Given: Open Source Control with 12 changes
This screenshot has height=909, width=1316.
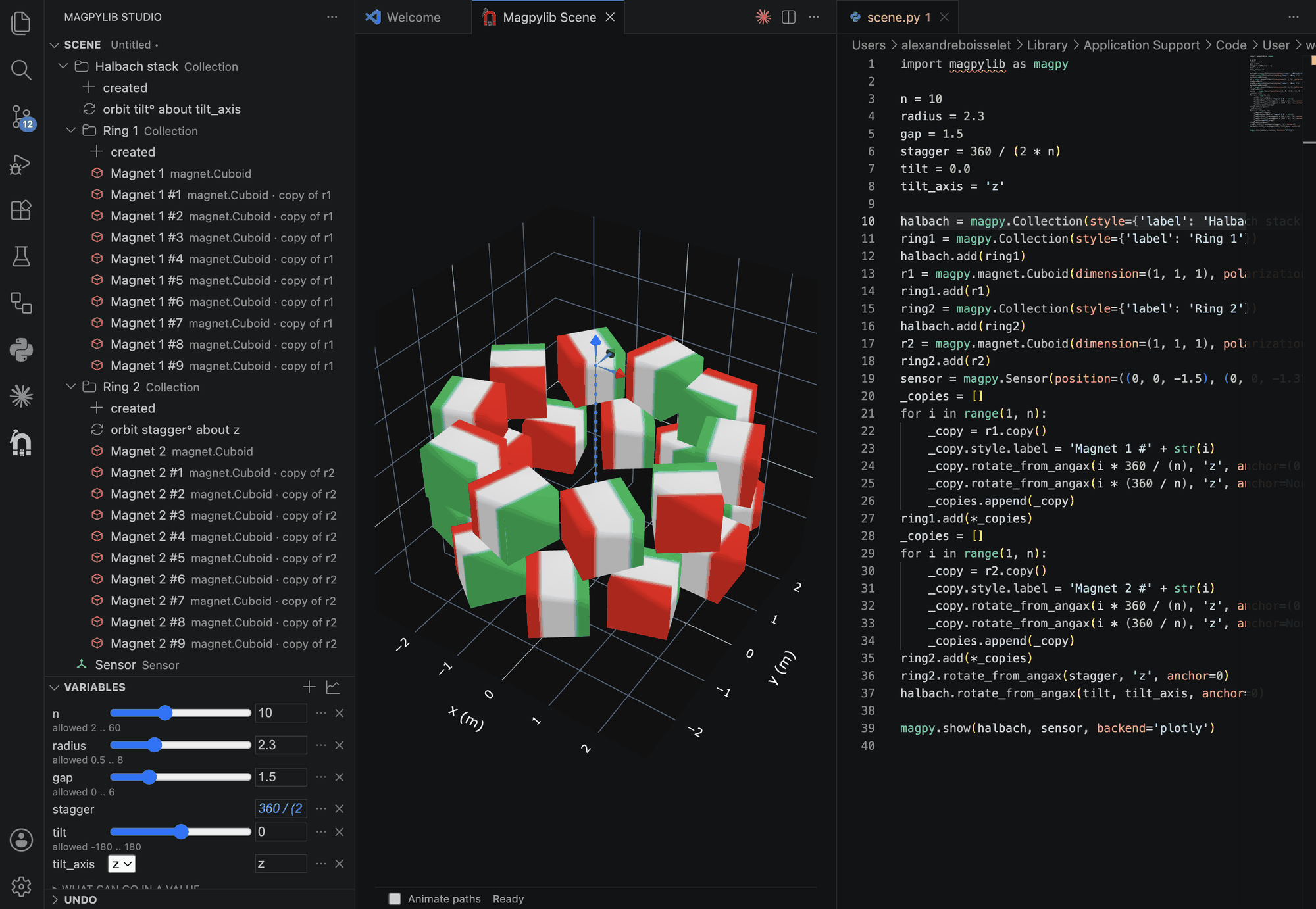Looking at the screenshot, I should tap(21, 117).
